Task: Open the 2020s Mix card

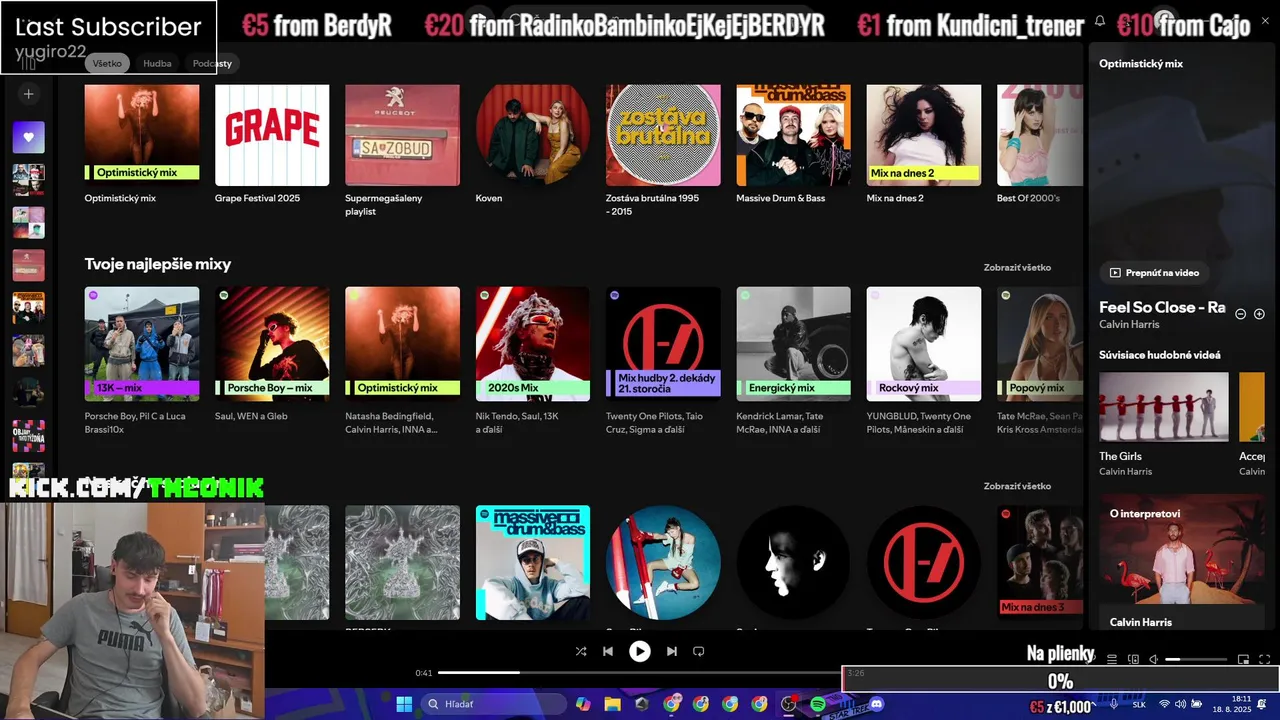Action: tap(533, 360)
